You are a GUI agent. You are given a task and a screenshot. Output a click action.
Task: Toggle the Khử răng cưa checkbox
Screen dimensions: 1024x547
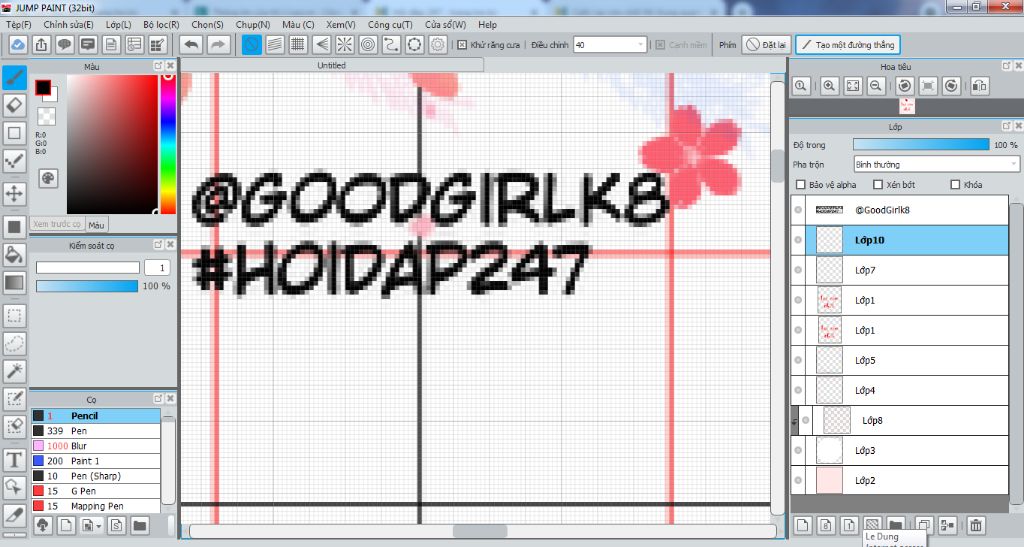pos(462,45)
